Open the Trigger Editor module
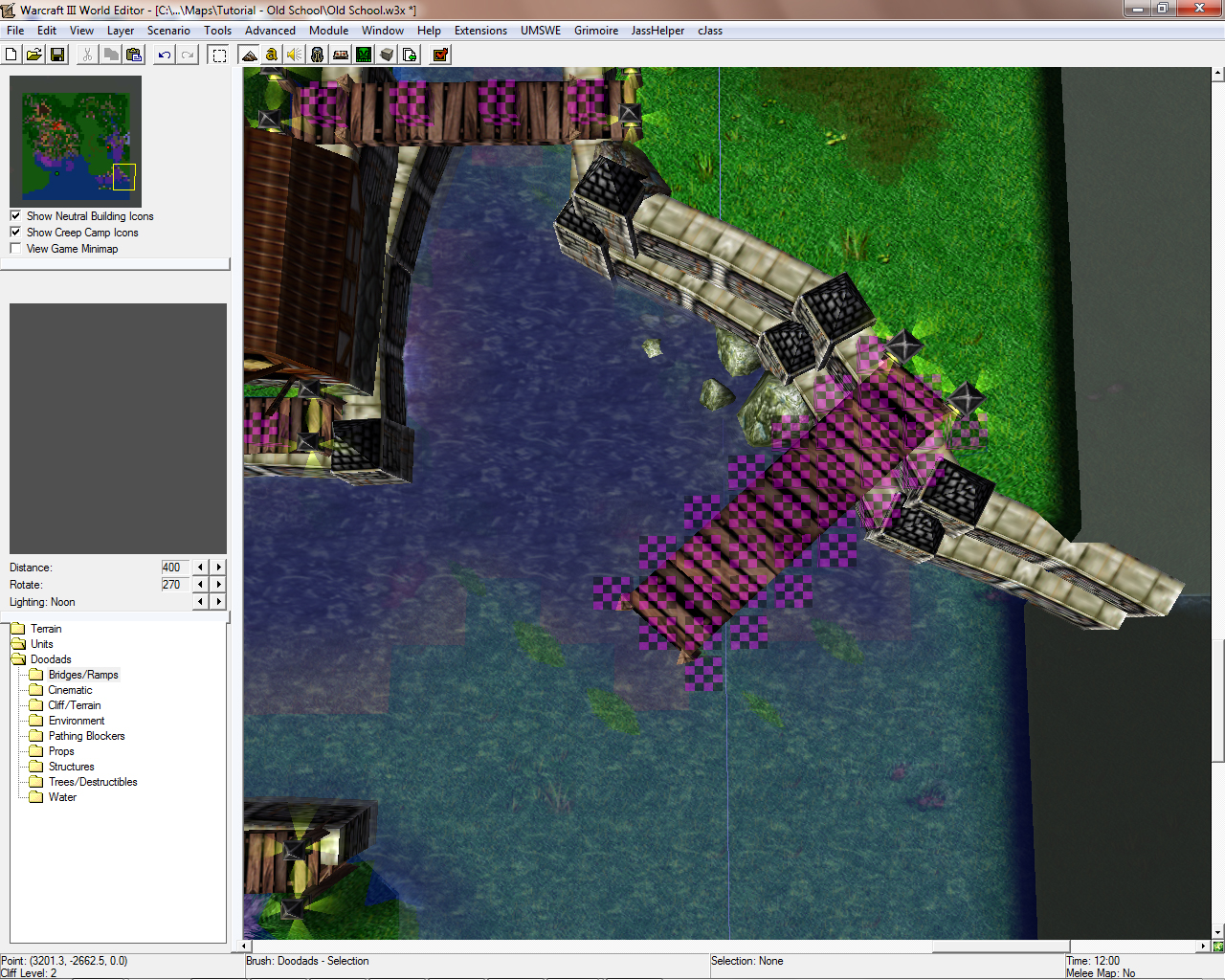Screen dimensions: 1225x980 [272, 55]
